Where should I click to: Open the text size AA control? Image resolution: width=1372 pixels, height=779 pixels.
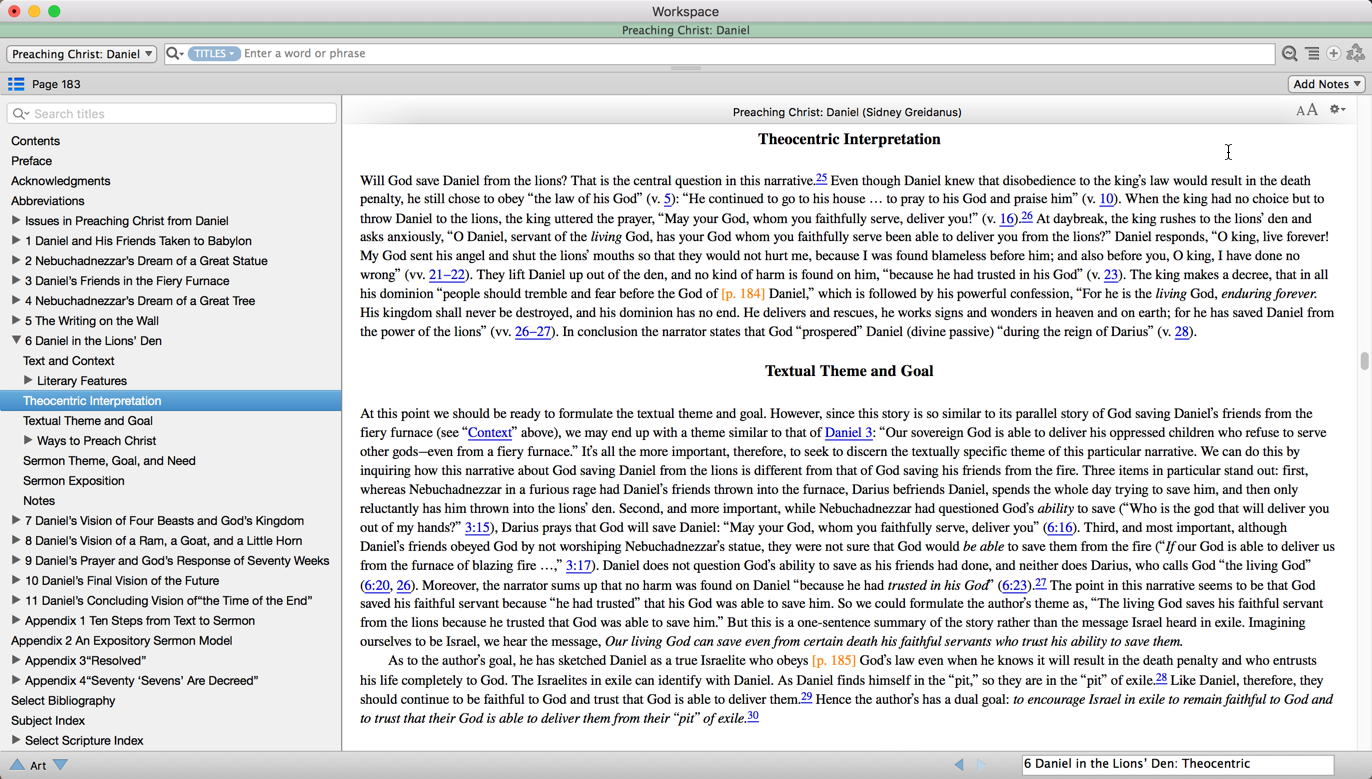[1306, 111]
